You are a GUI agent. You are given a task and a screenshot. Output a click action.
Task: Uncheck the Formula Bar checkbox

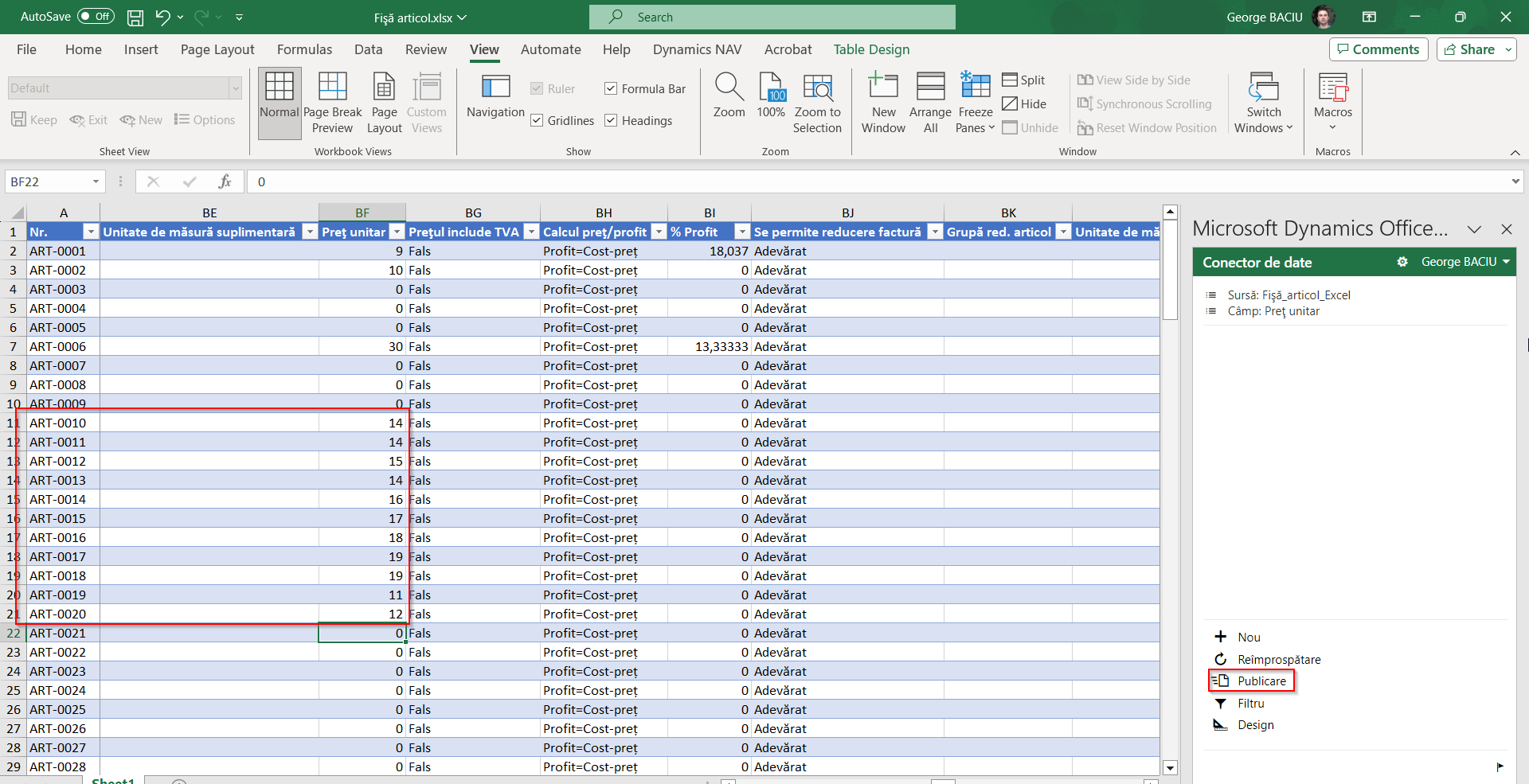(x=611, y=88)
